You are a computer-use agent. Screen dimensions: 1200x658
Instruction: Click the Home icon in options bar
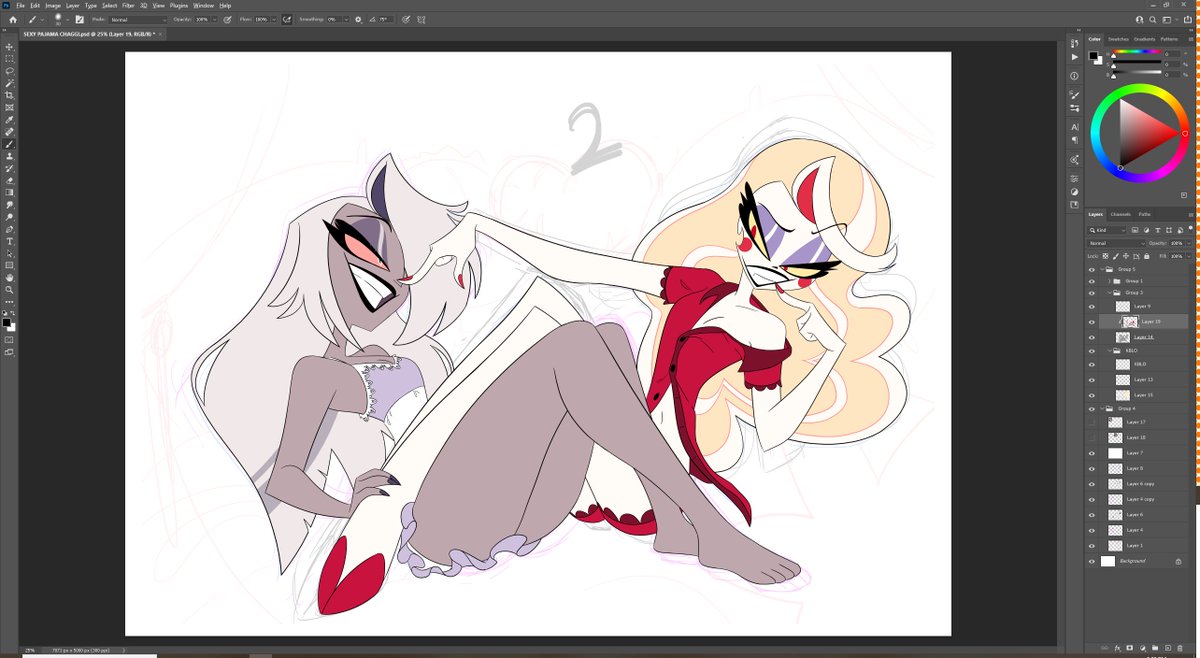[x=12, y=19]
